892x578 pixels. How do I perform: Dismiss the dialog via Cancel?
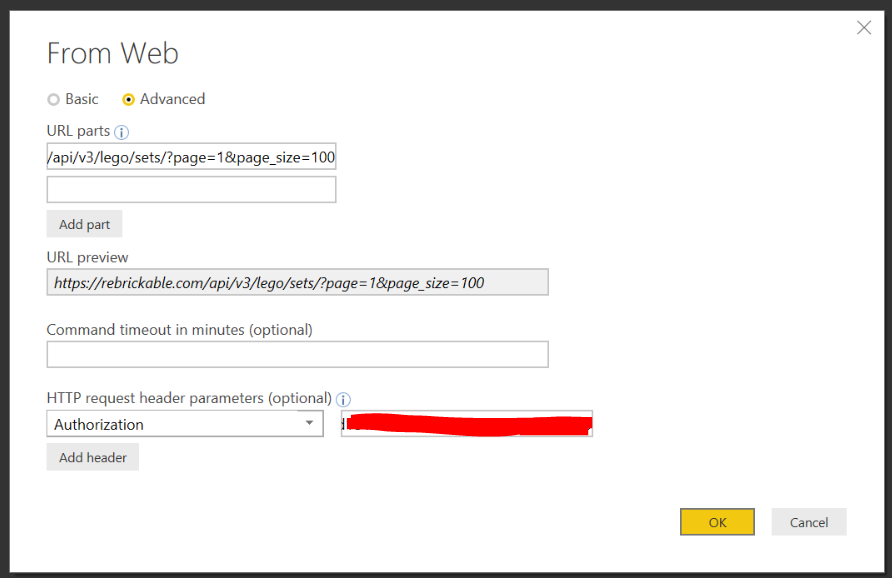[x=808, y=521]
